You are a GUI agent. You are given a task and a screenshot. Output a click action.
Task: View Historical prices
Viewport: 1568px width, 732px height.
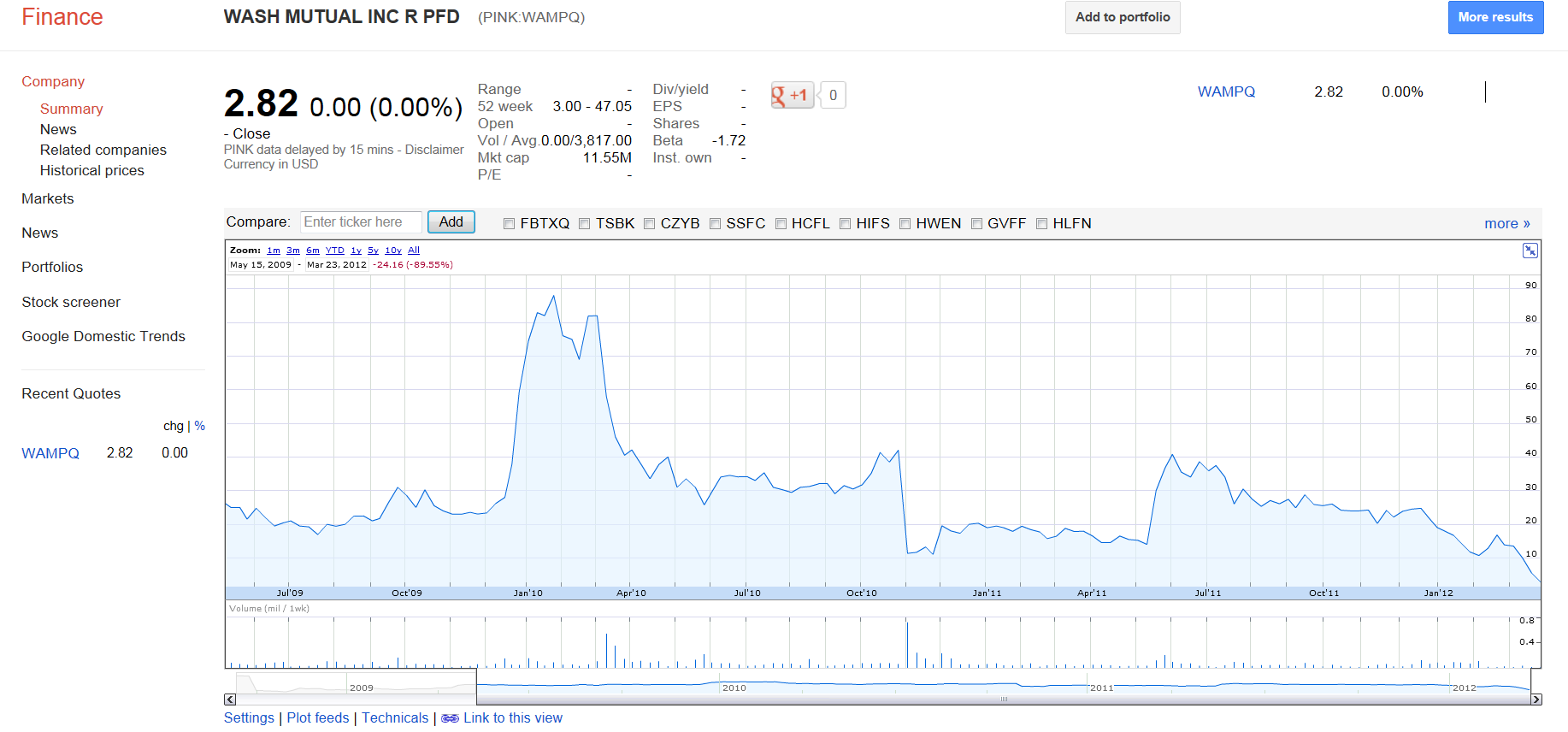click(92, 171)
